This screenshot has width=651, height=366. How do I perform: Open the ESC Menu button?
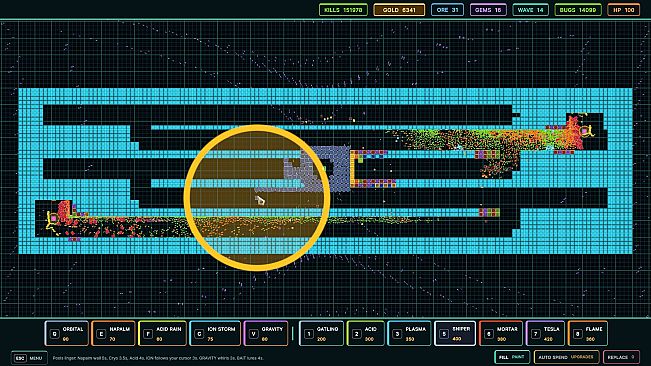[29, 358]
